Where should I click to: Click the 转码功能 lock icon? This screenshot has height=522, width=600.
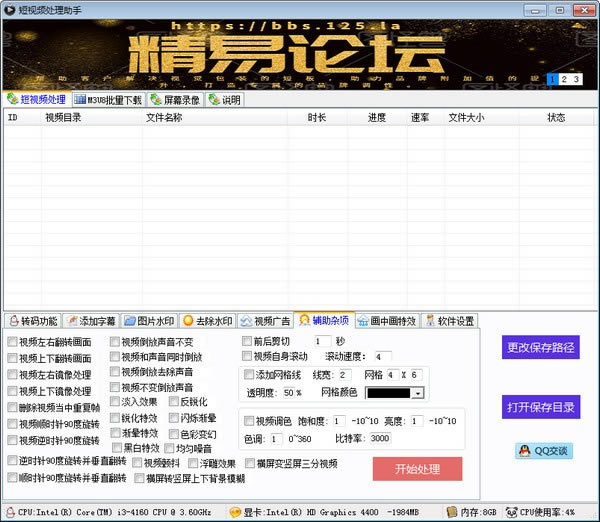pos(14,321)
